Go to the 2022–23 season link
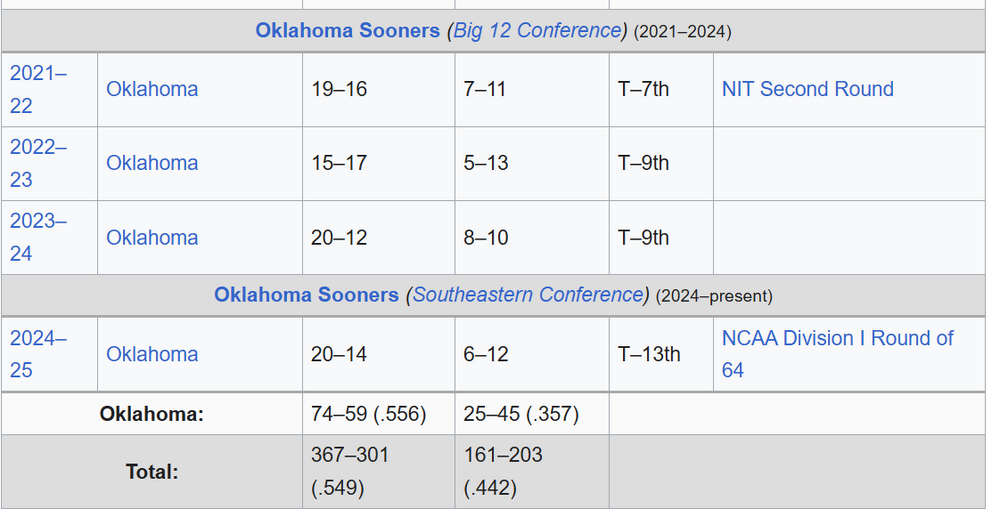This screenshot has width=1000, height=509. [38, 163]
